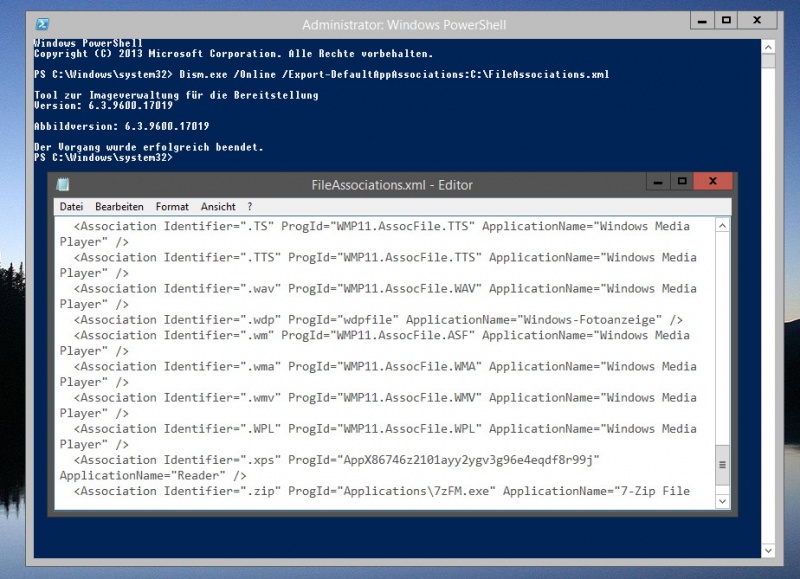Screen dimensions: 800x579
Task: Close the FileAssociations.xml Editor window
Action: tap(713, 181)
